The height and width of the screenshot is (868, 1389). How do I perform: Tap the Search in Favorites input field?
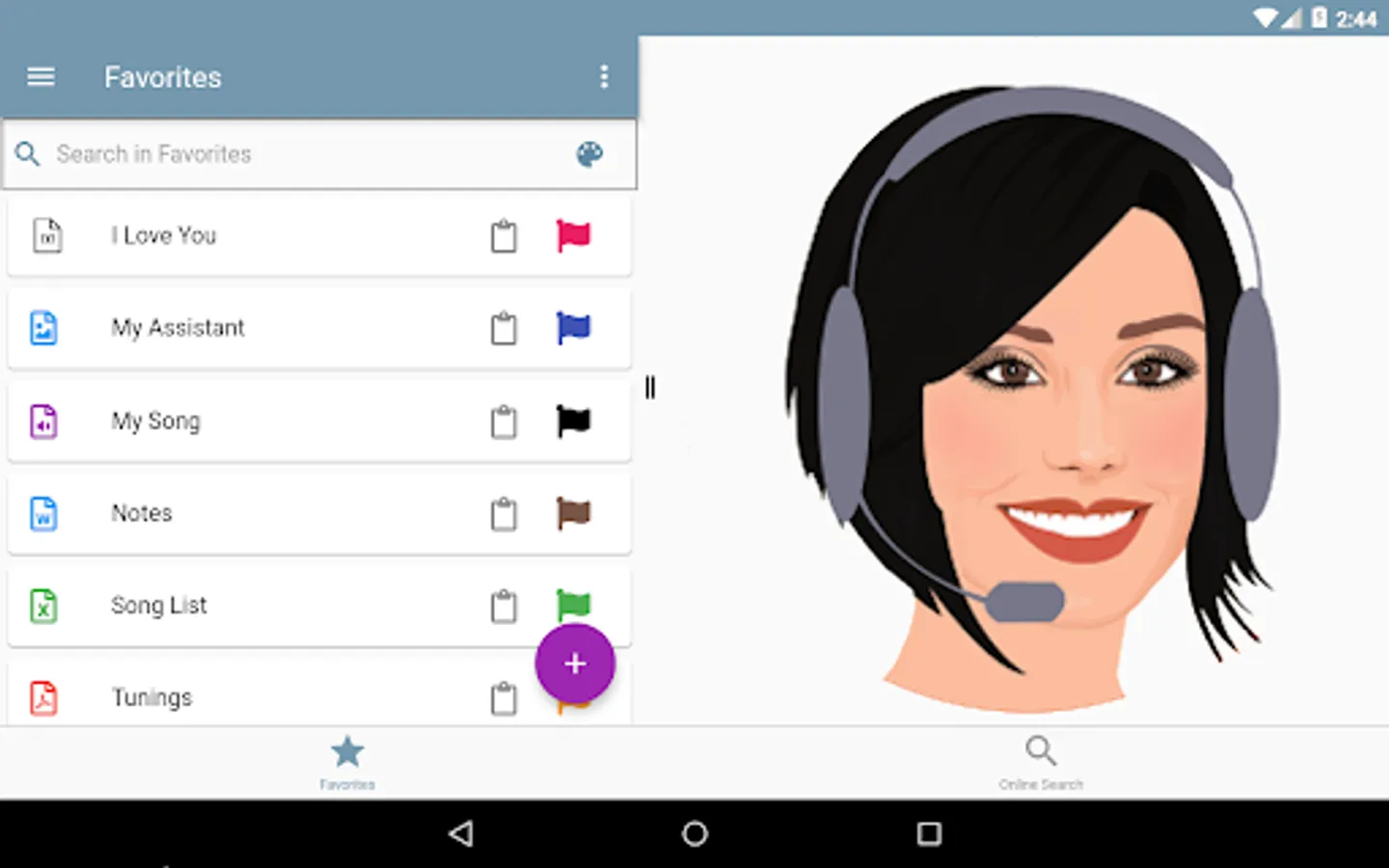pos(241,154)
